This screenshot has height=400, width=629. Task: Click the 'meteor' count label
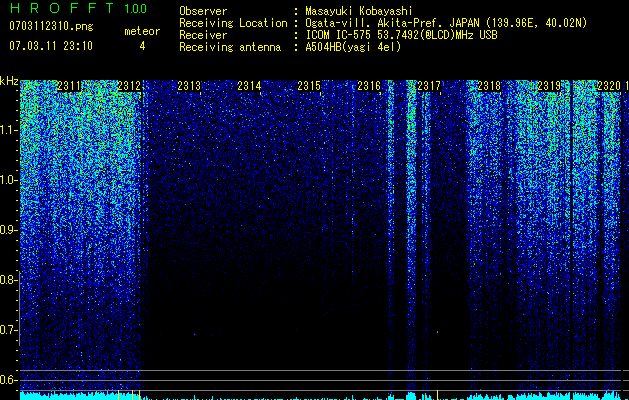pos(142,31)
